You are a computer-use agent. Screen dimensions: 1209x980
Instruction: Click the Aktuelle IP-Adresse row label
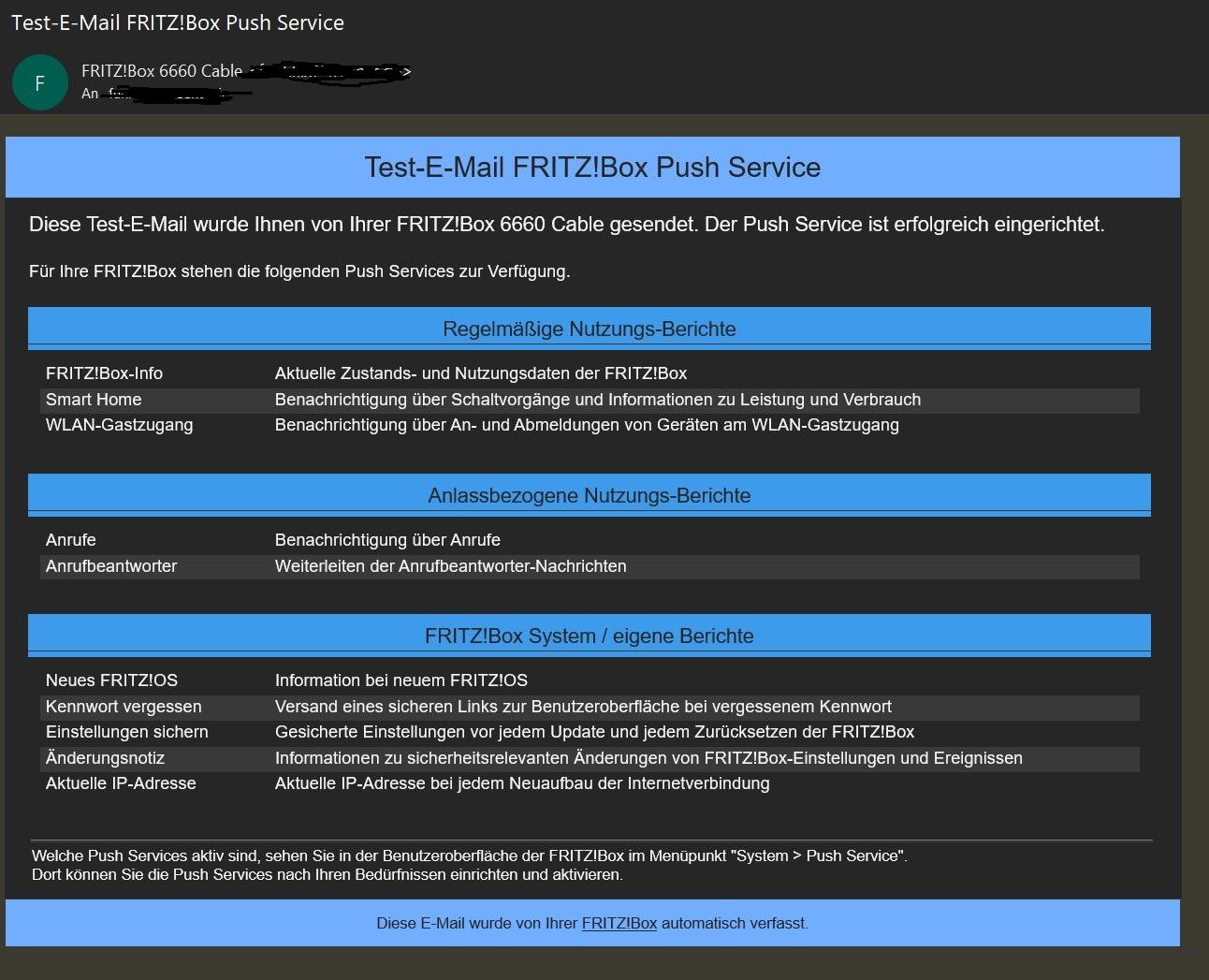tap(121, 783)
